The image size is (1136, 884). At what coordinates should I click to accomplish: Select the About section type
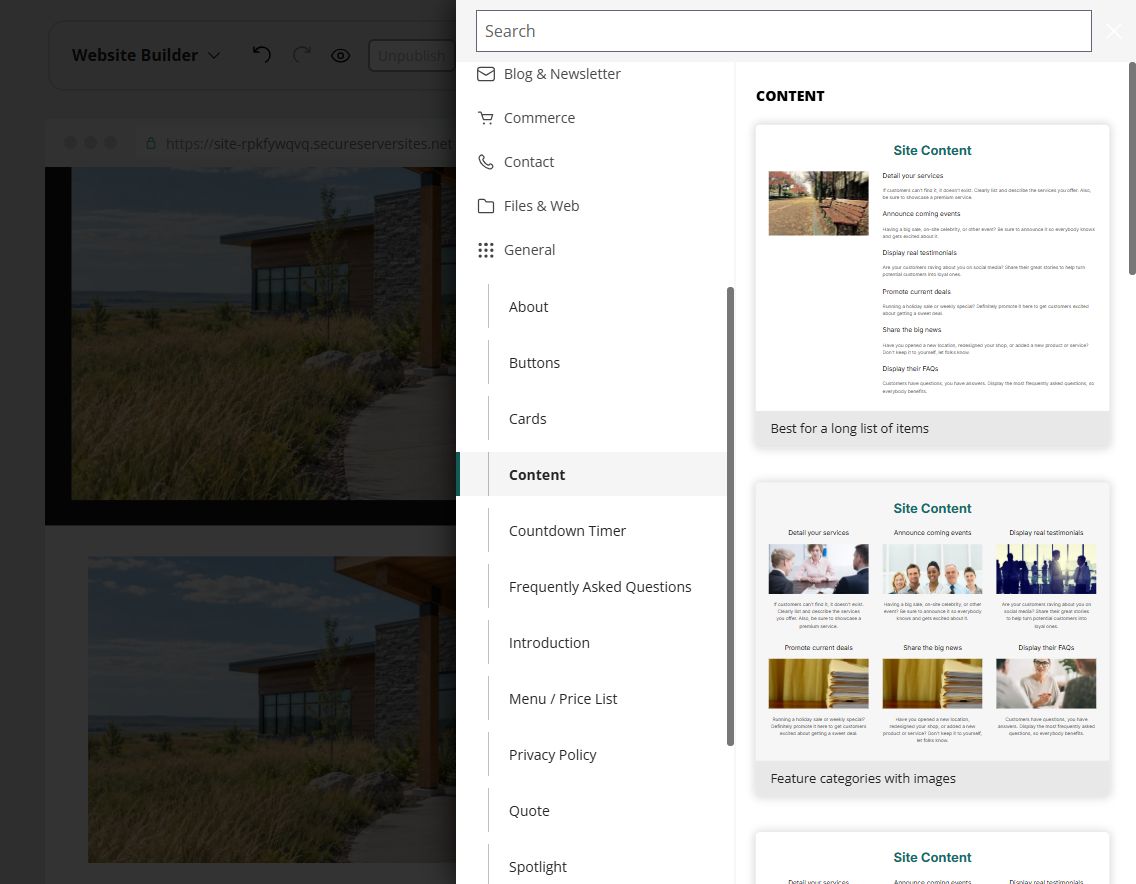tap(528, 307)
